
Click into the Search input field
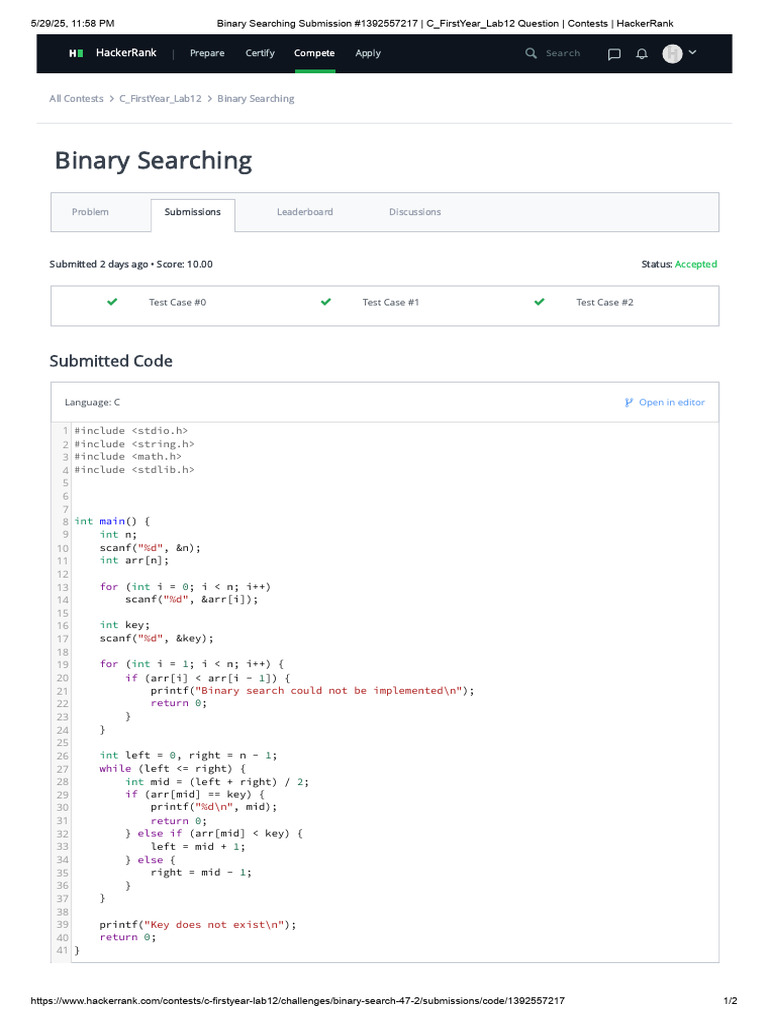(x=564, y=53)
